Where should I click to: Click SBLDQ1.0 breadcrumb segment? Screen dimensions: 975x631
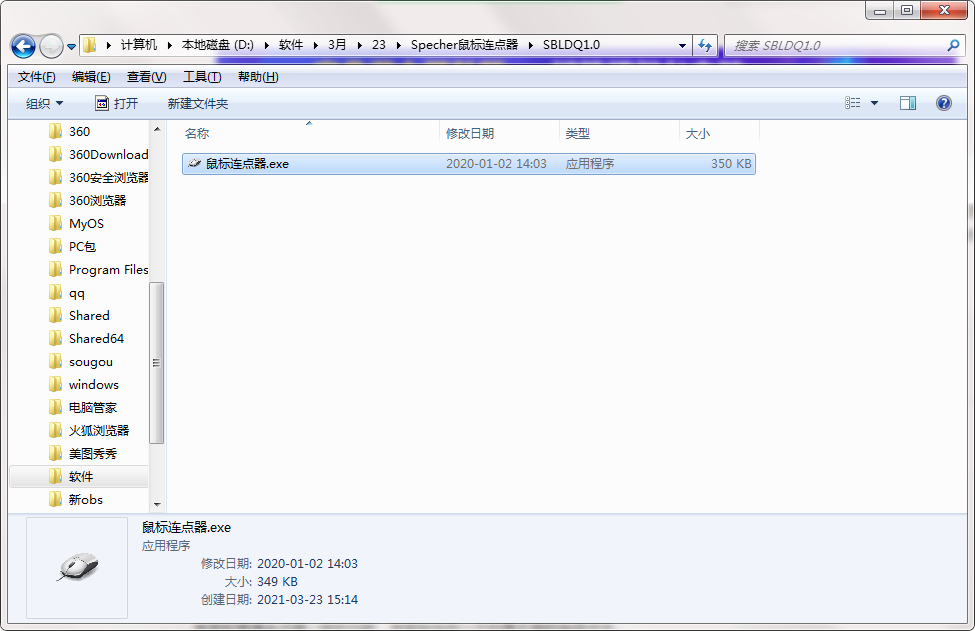571,45
